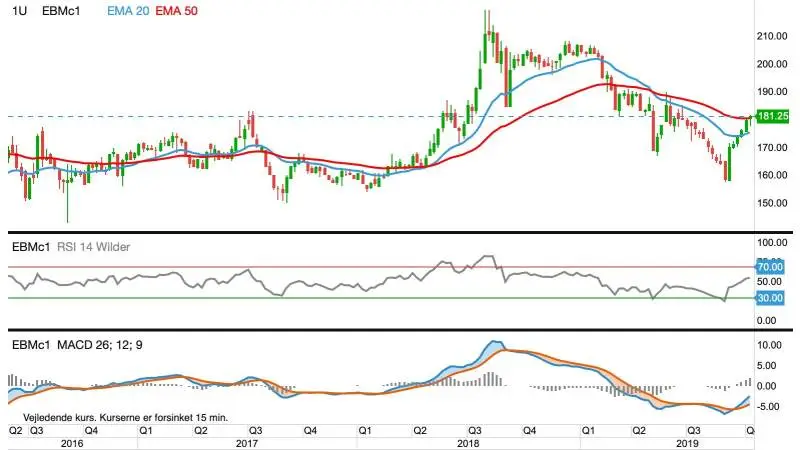Click the green 181.25 current price tag
This screenshot has height=450, width=800.
pyautogui.click(x=772, y=116)
